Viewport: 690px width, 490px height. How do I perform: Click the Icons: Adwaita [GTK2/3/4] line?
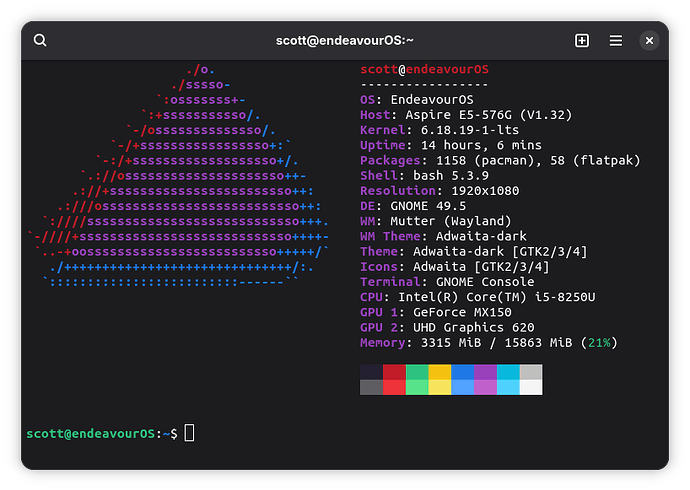click(x=455, y=267)
